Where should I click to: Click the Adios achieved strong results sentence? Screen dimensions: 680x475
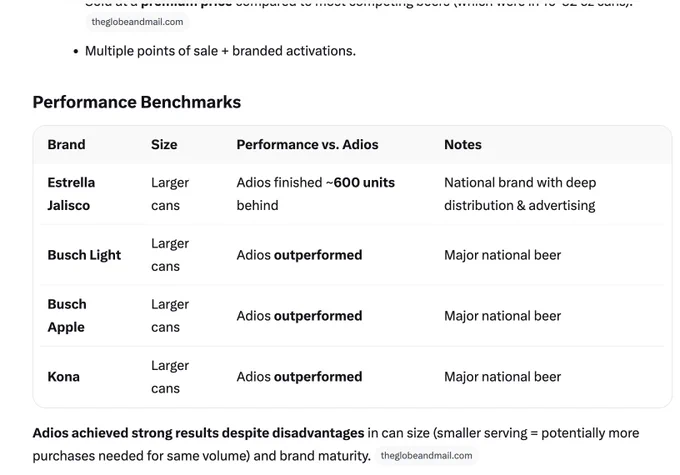click(x=336, y=444)
